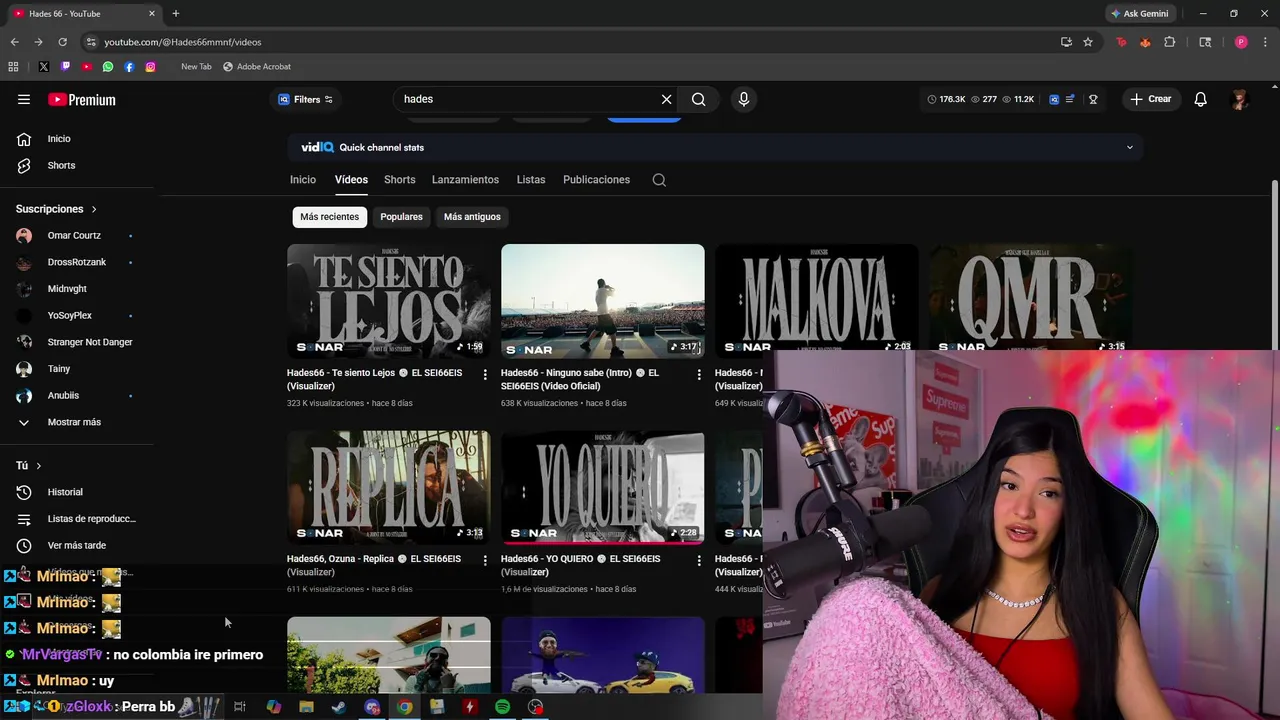Image resolution: width=1280 pixels, height=720 pixels.
Task: Open the Omar Courtz subscription
Action: (x=76, y=235)
